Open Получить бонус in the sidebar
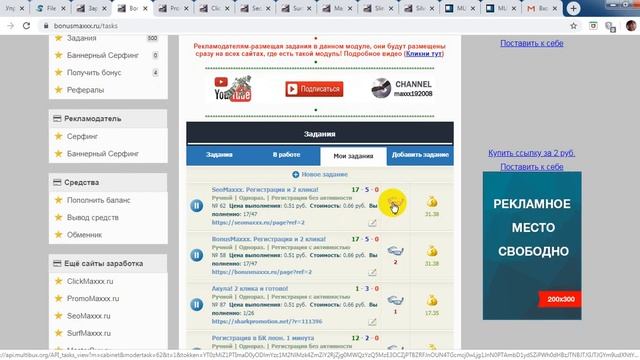The width and height of the screenshot is (640, 360). click(x=94, y=73)
